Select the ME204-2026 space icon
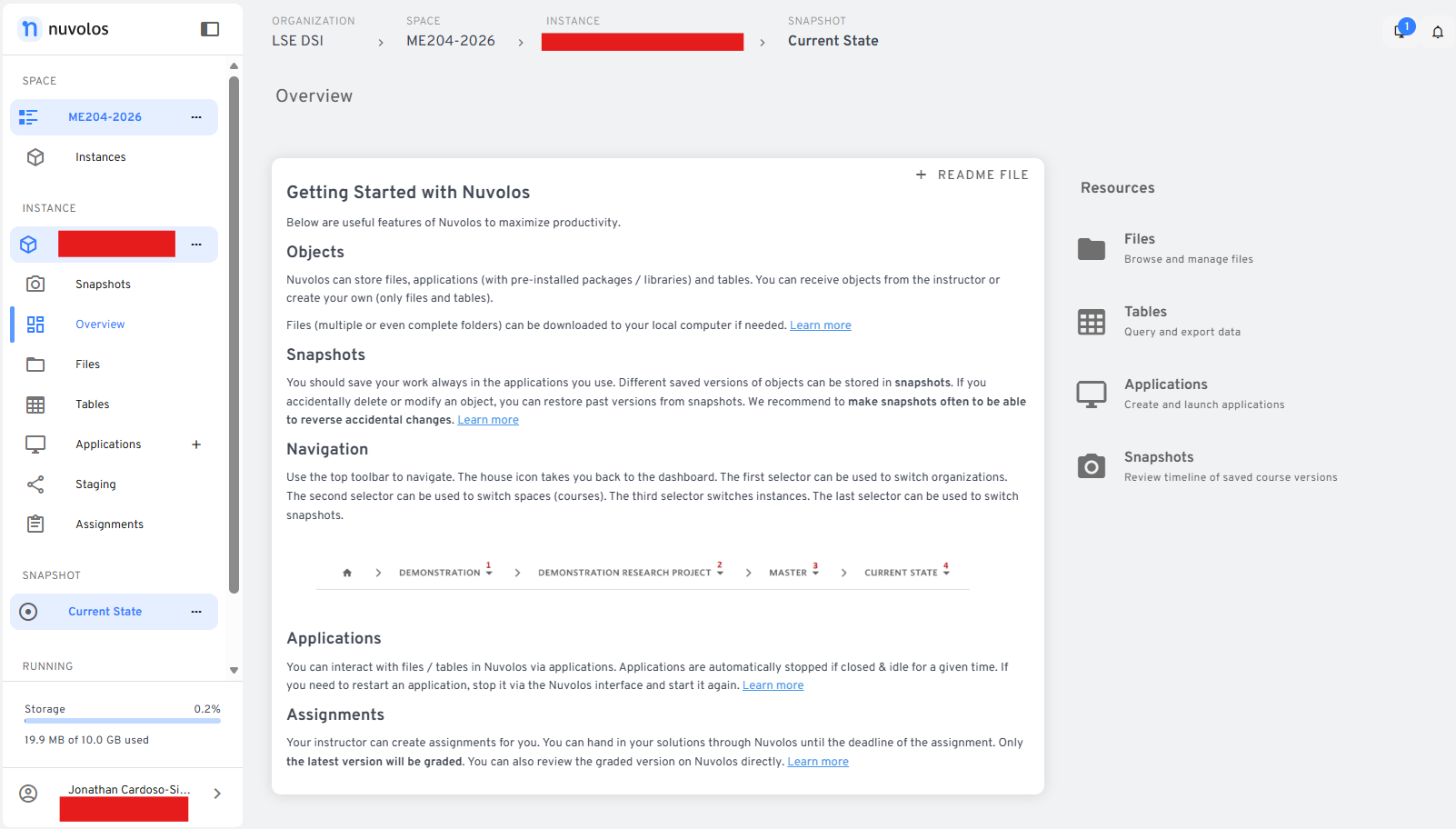The image size is (1456, 829). [x=28, y=117]
